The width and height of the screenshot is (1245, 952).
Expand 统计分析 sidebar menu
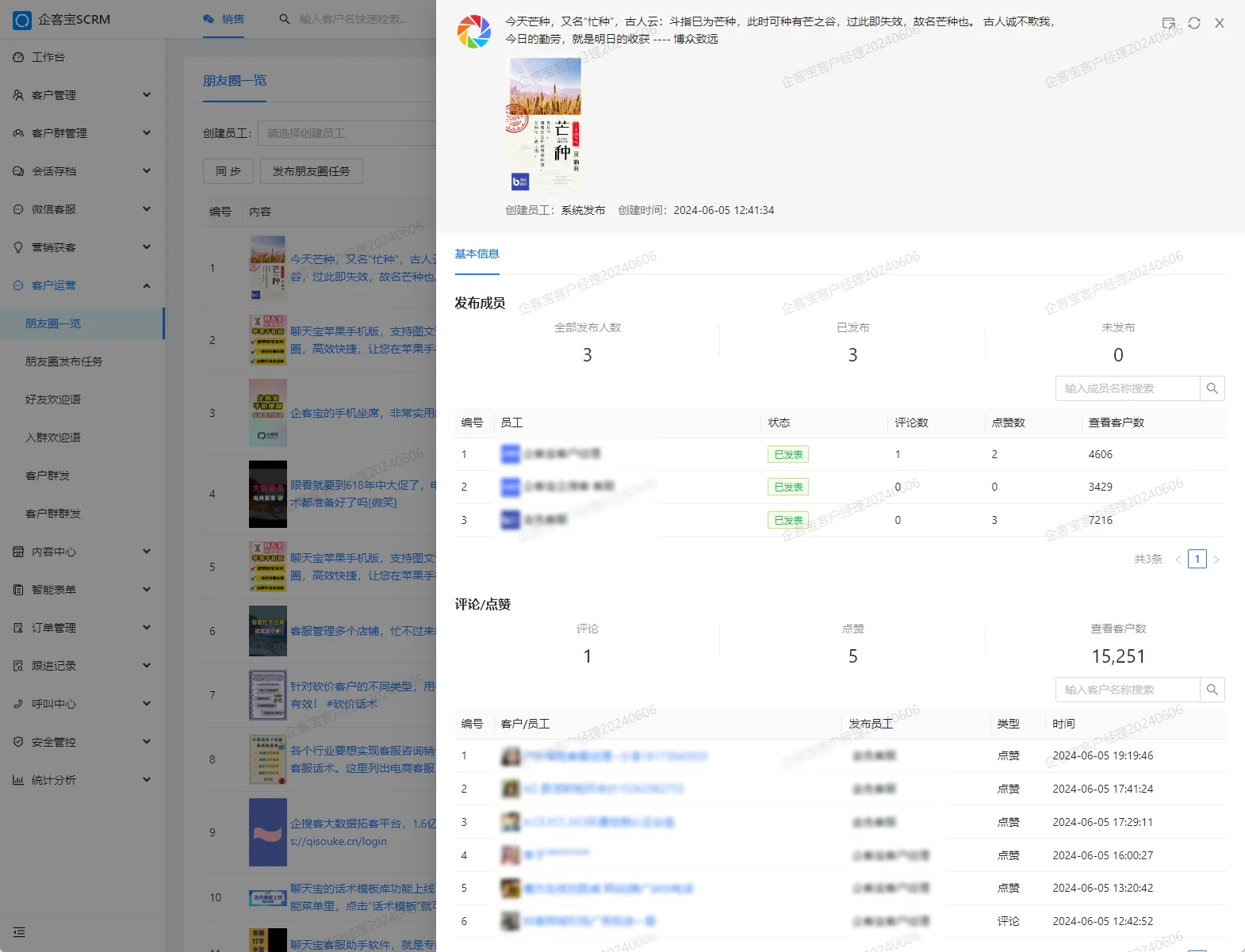[82, 780]
